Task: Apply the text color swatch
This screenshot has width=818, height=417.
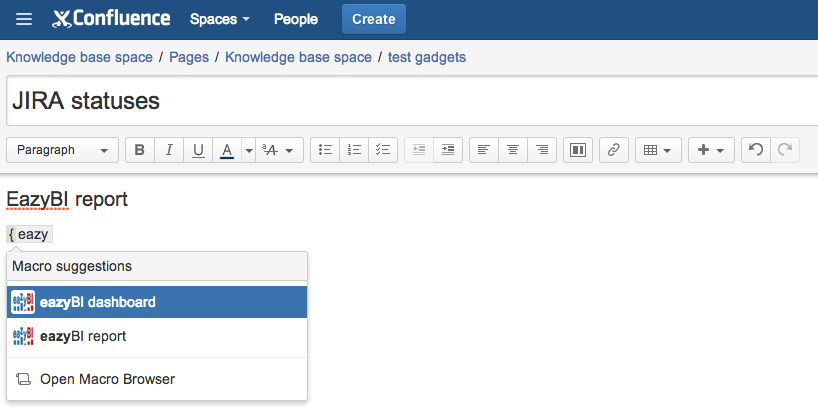Action: point(227,150)
